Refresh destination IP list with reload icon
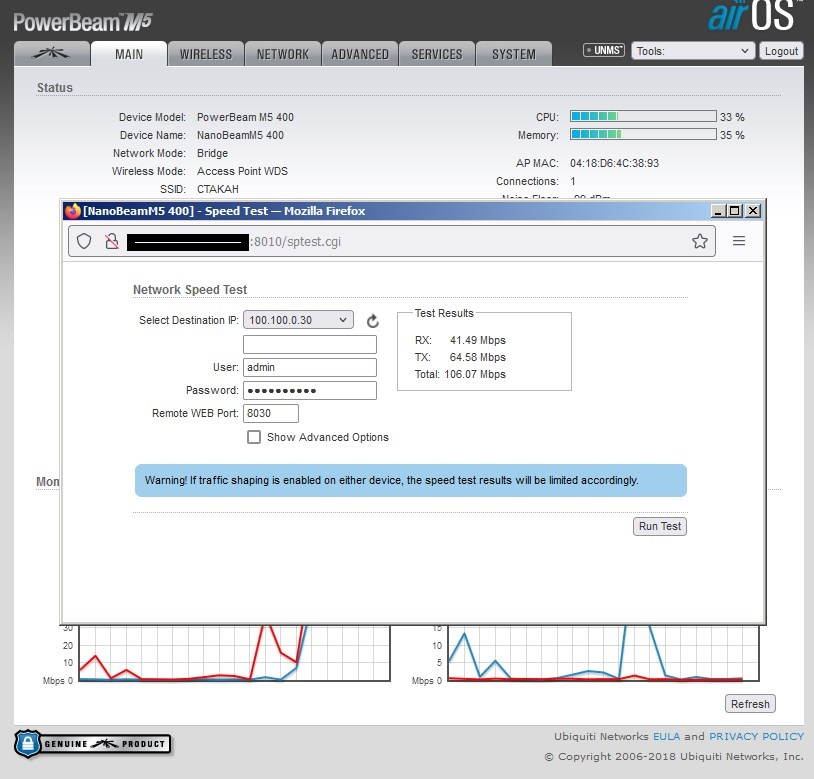 [x=372, y=321]
